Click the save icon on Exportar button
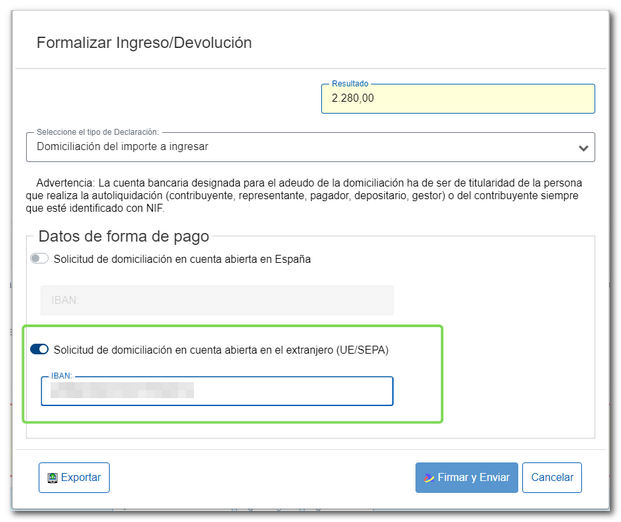Image resolution: width=621 pixels, height=522 pixels. (52, 478)
